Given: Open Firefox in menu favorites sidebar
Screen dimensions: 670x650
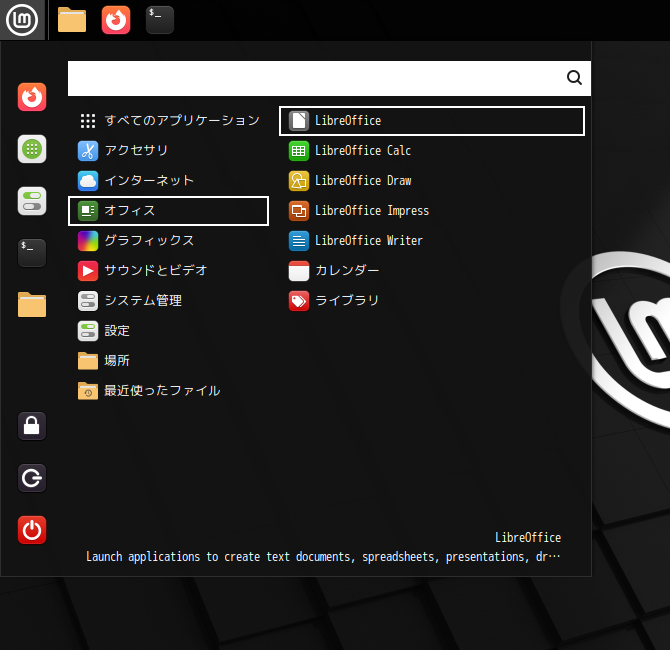Looking at the screenshot, I should (x=32, y=97).
